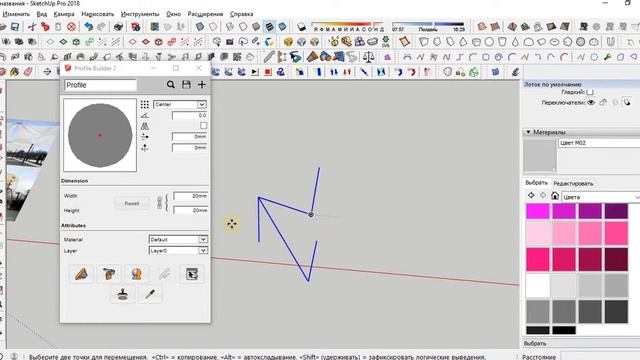Image resolution: width=640 pixels, height=360 pixels.
Task: Open the Инструменты menu
Action: pos(140,14)
